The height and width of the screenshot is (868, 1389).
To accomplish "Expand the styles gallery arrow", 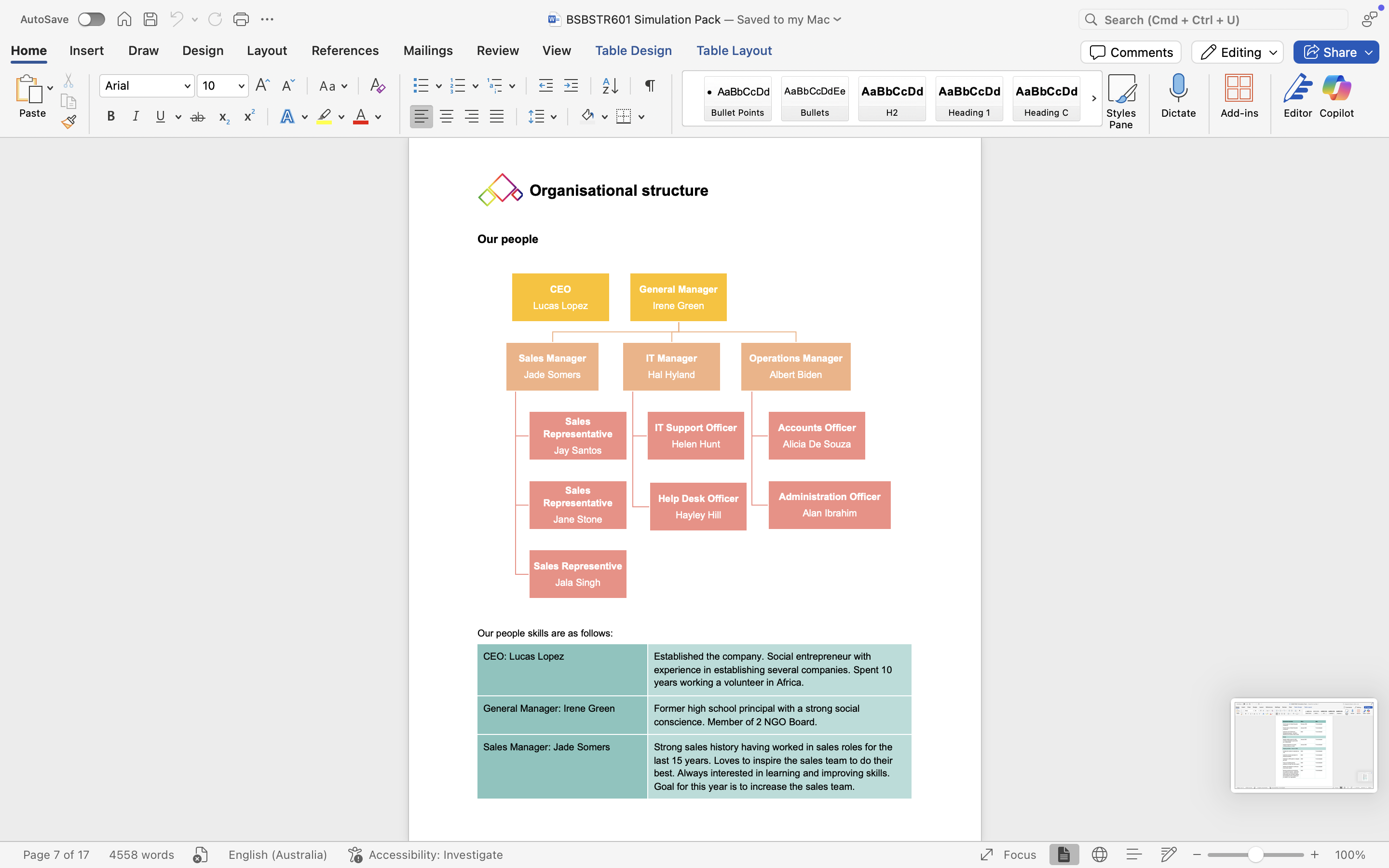I will pyautogui.click(x=1093, y=98).
